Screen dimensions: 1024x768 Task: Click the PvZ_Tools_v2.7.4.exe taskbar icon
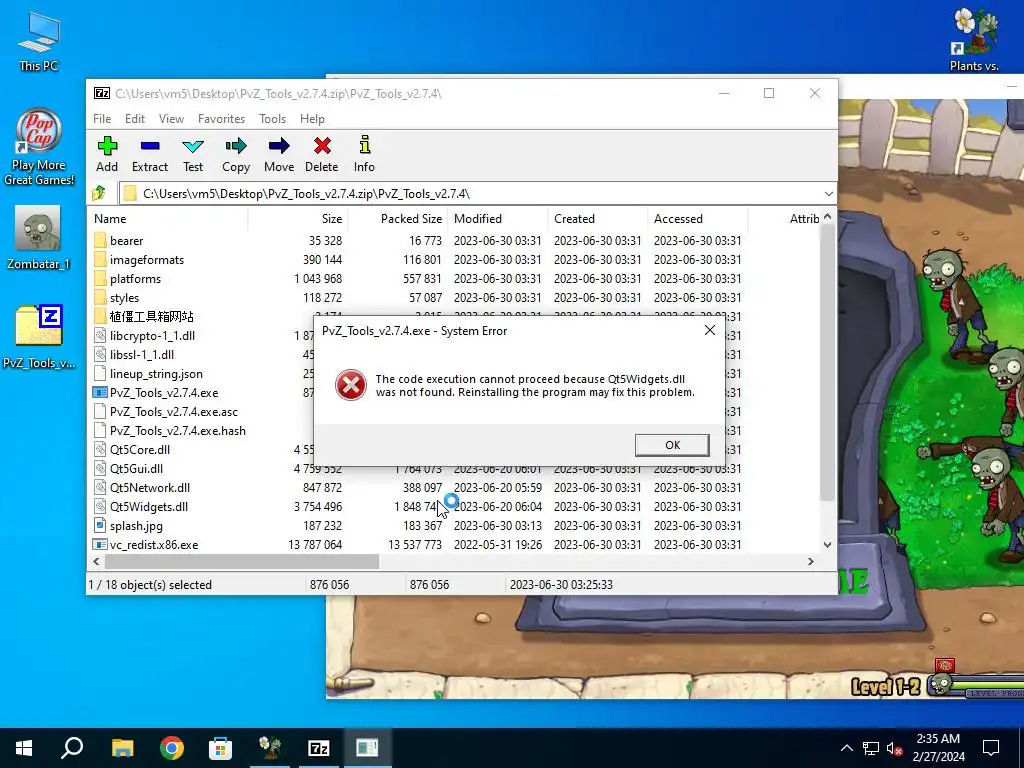point(367,748)
